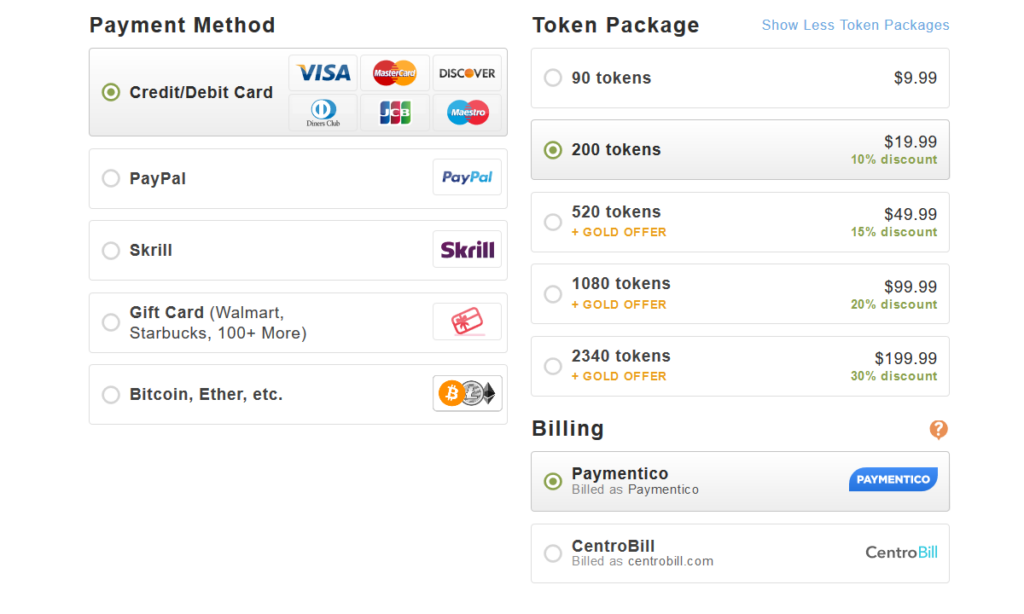Choose the 1080 tokens radio button
The width and height of the screenshot is (1024, 614).
[x=553, y=294]
